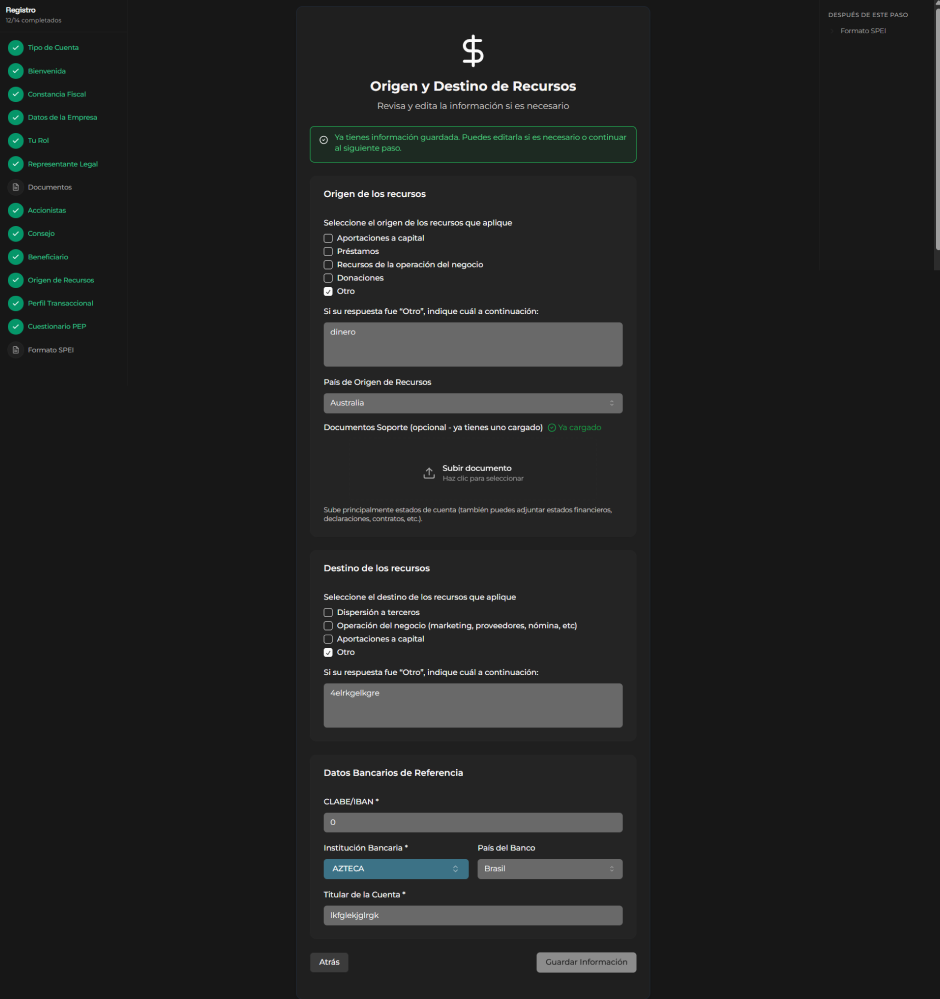Click the check icon next to Representante Legal
The image size is (940, 999).
coord(16,164)
